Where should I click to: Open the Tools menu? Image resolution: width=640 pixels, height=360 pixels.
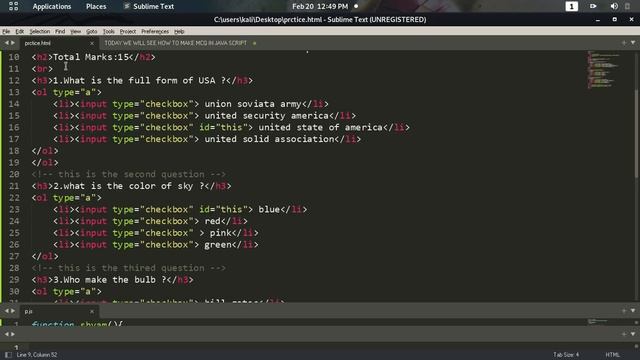point(109,31)
